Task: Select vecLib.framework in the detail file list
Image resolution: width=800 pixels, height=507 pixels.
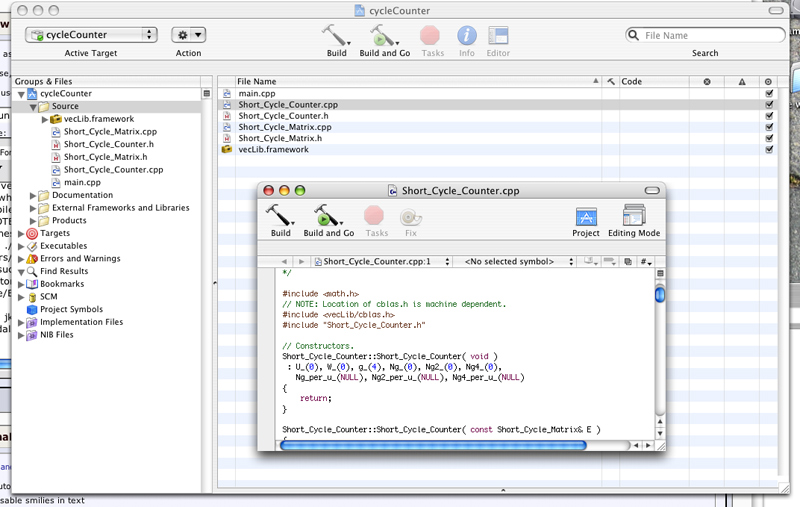Action: tap(273, 149)
